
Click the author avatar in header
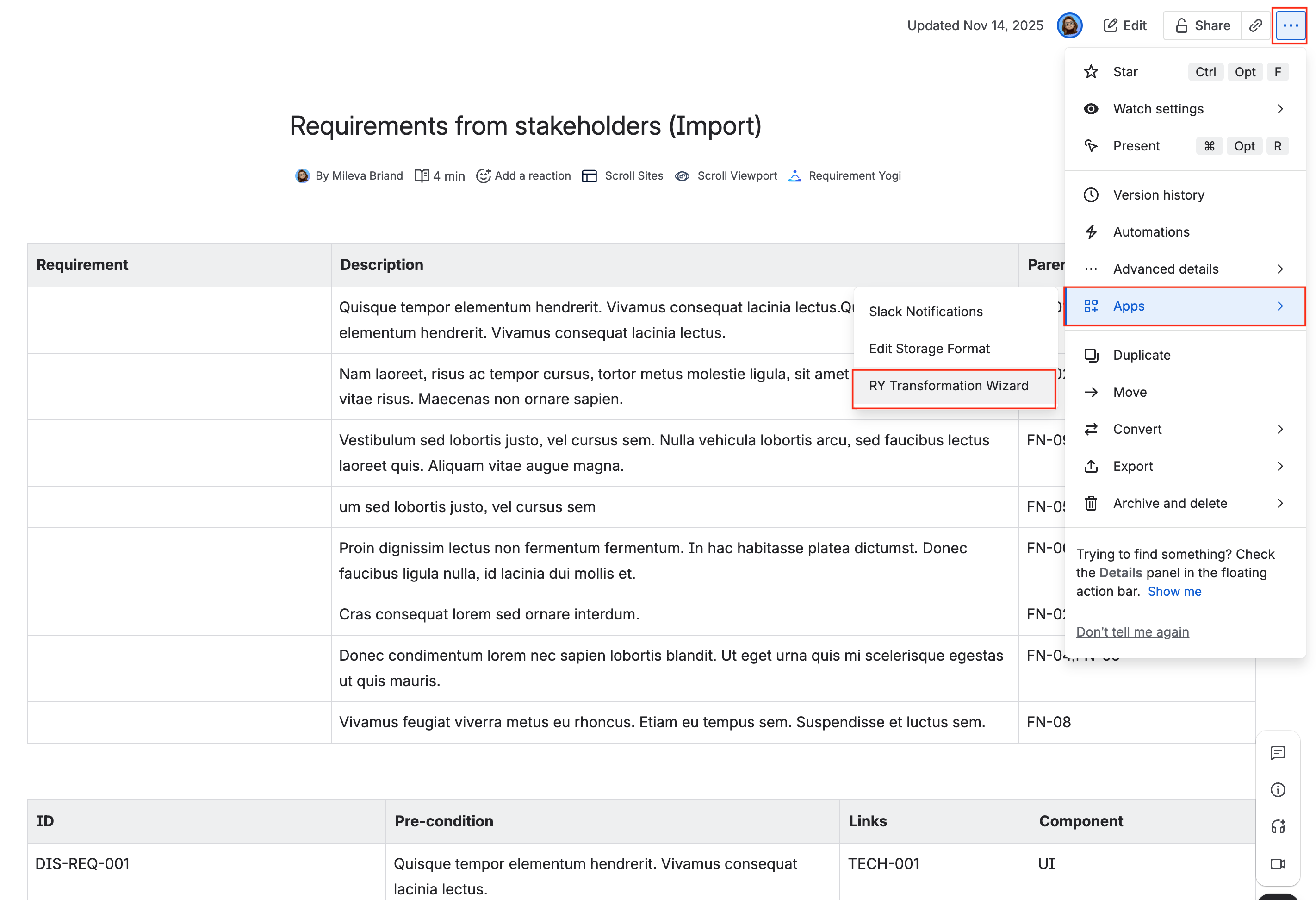(x=1069, y=25)
